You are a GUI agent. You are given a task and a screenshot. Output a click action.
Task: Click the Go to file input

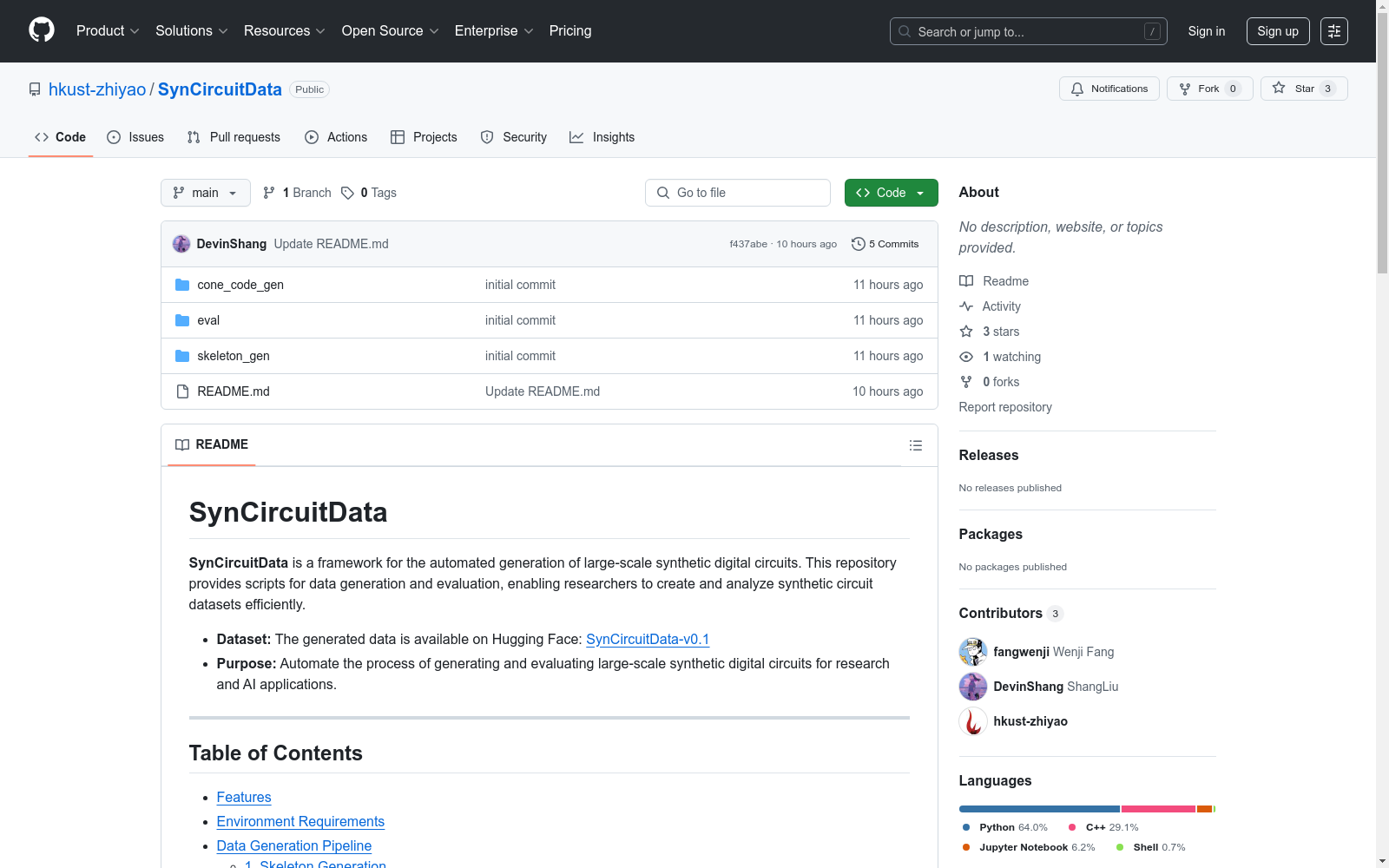[x=738, y=193]
